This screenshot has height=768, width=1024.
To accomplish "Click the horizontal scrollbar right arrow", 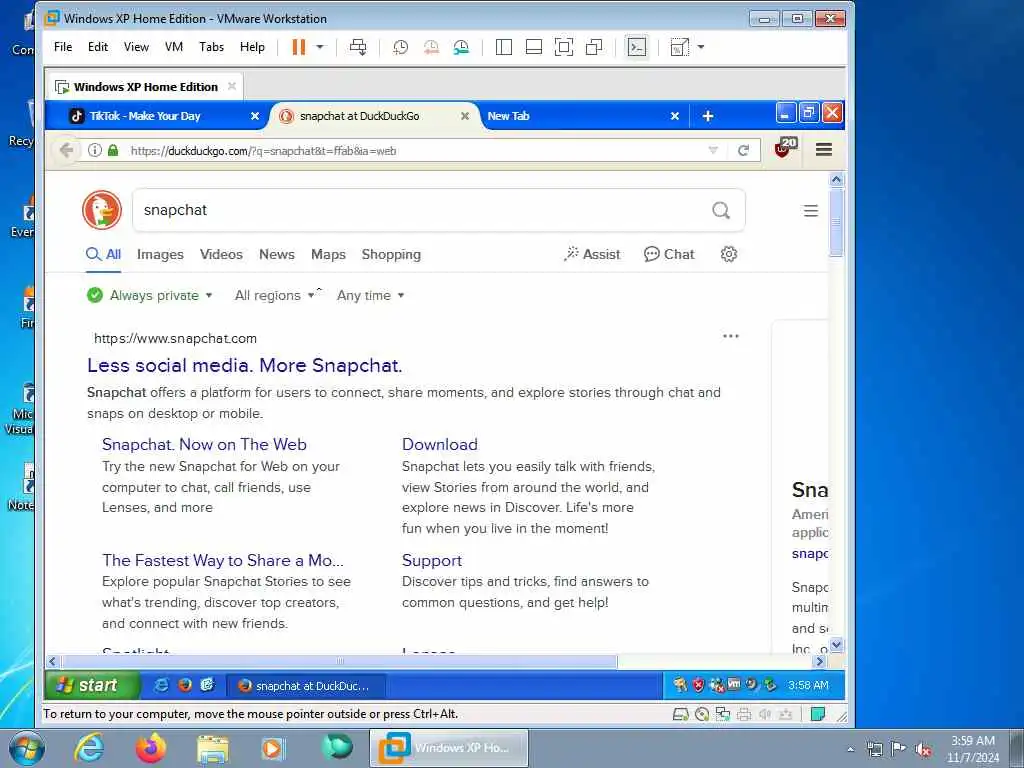I will (x=820, y=662).
